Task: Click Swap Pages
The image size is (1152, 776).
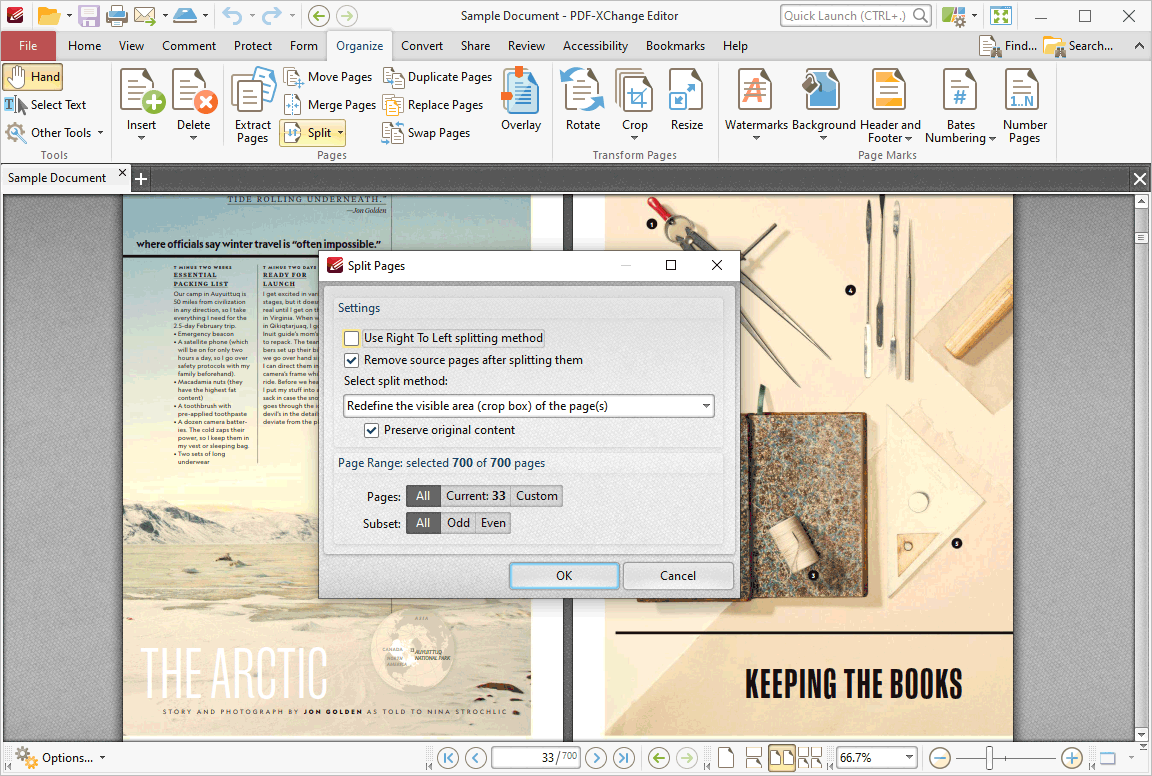Action: [x=427, y=133]
